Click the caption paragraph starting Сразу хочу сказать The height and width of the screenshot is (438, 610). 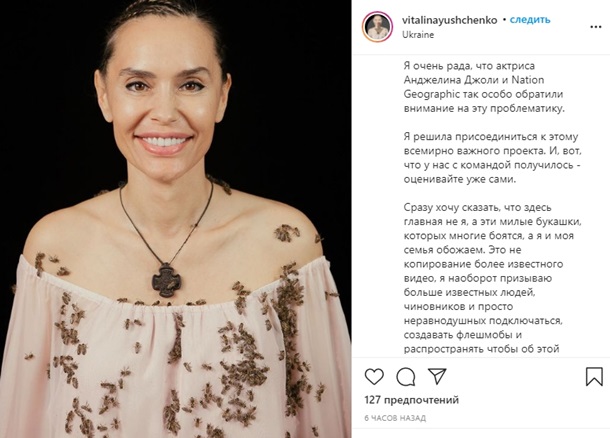[493, 278]
